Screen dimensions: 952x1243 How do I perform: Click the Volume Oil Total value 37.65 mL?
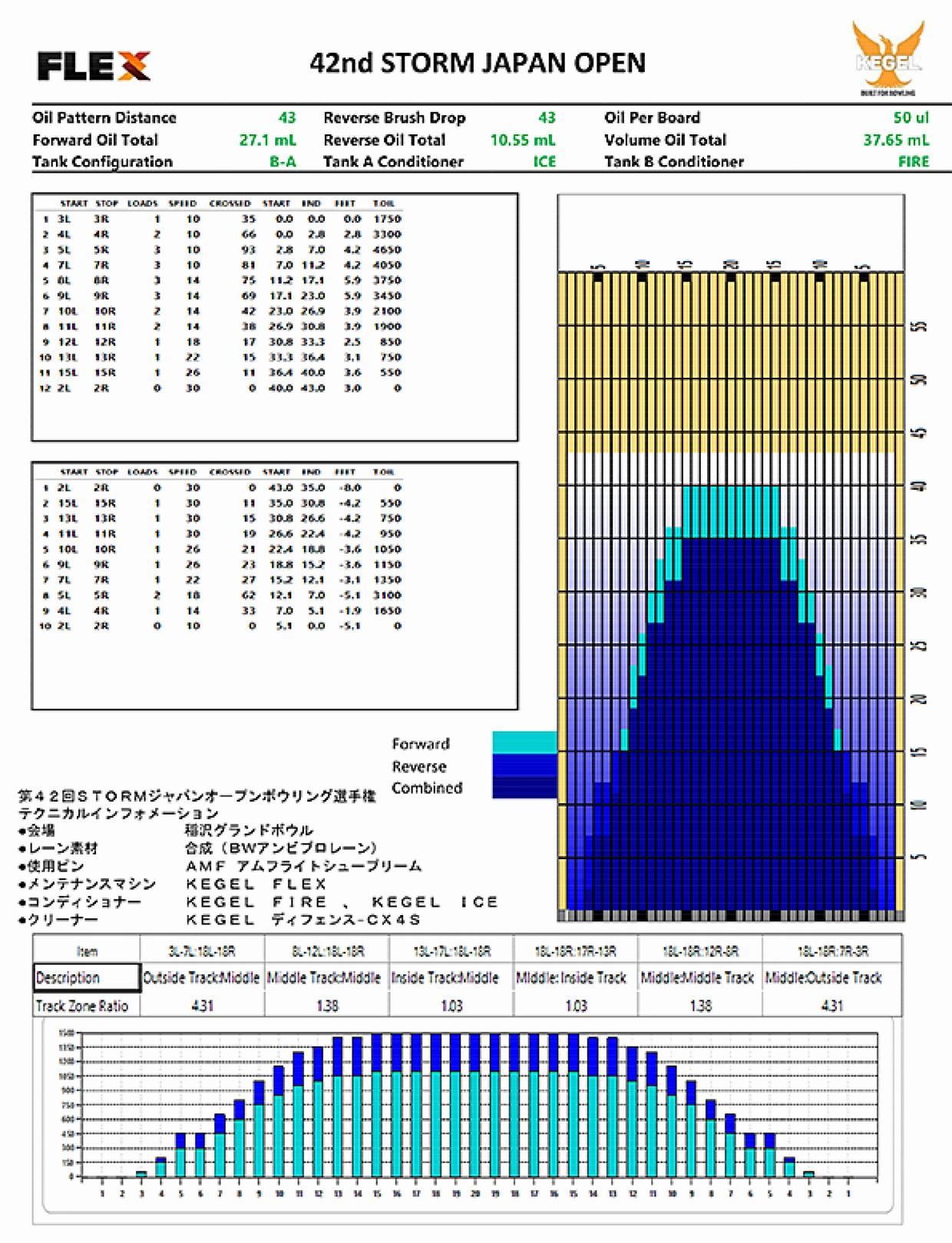[x=896, y=140]
